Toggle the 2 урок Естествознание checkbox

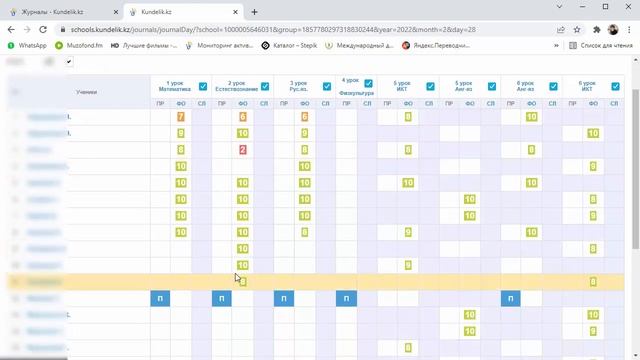265,86
